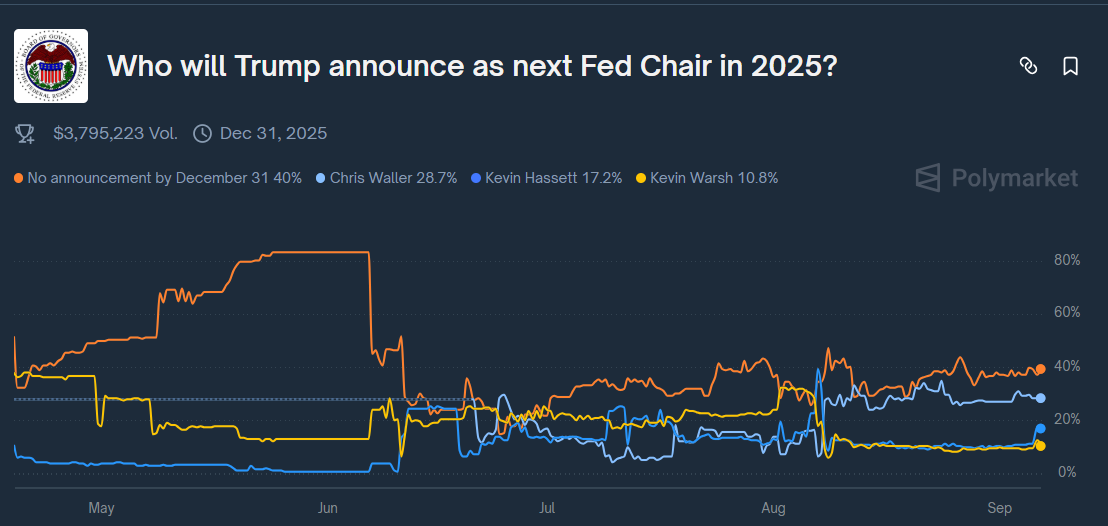
Task: Open the Federal Reserve seal thumbnail
Action: click(x=51, y=66)
